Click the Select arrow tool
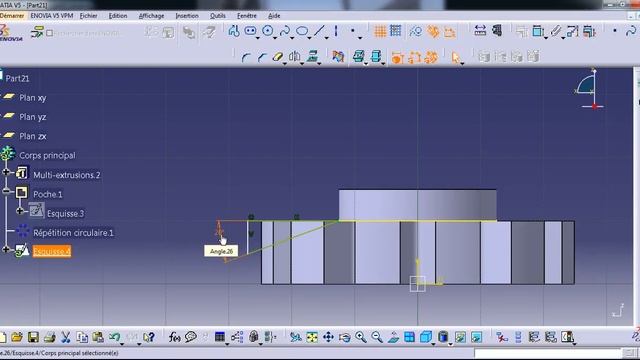 coord(456,57)
